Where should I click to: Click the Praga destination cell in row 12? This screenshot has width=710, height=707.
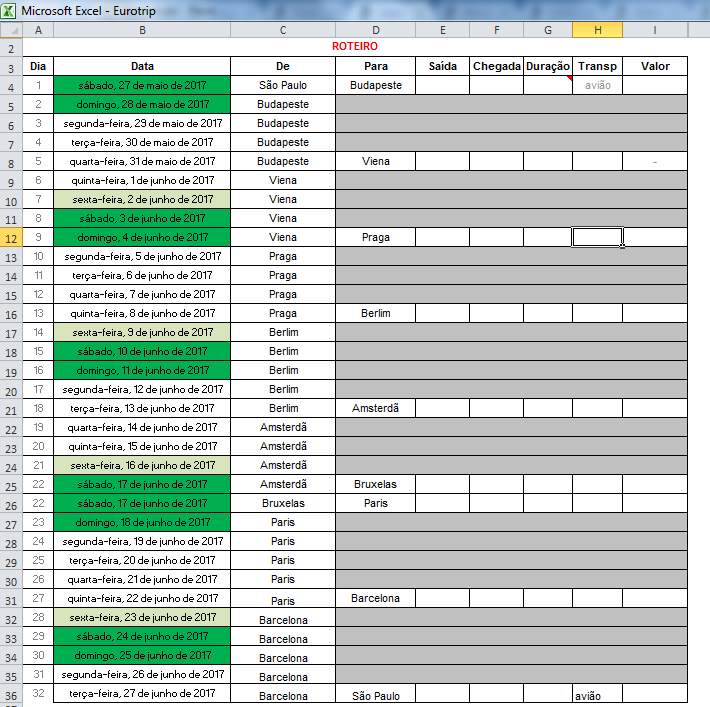coord(375,237)
